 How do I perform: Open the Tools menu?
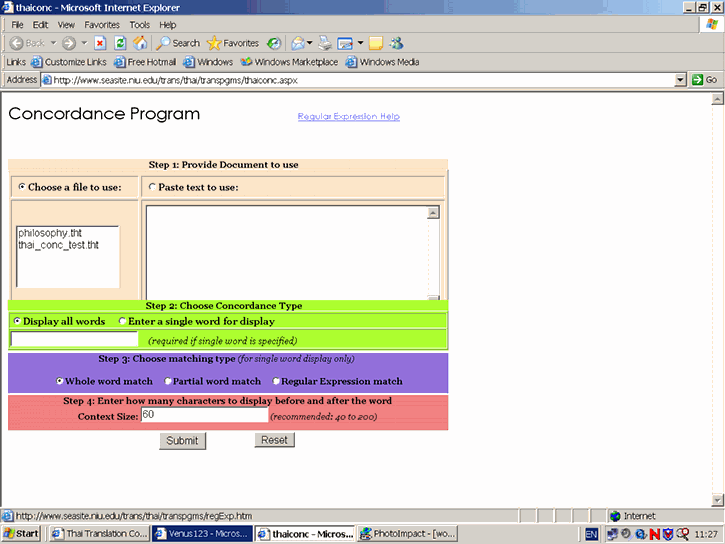(139, 25)
